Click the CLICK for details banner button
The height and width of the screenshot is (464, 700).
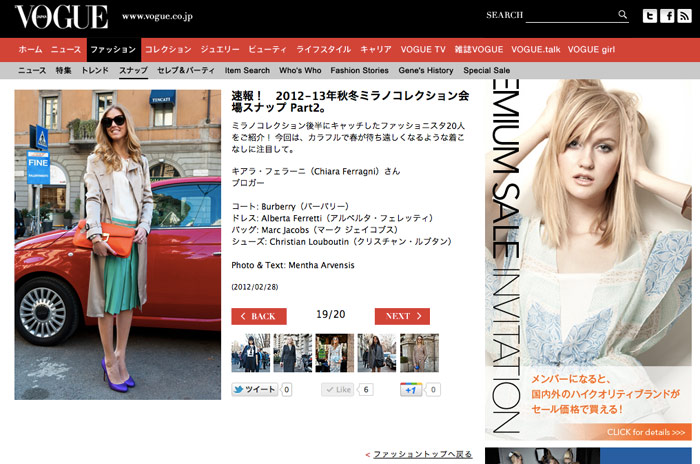tap(646, 432)
